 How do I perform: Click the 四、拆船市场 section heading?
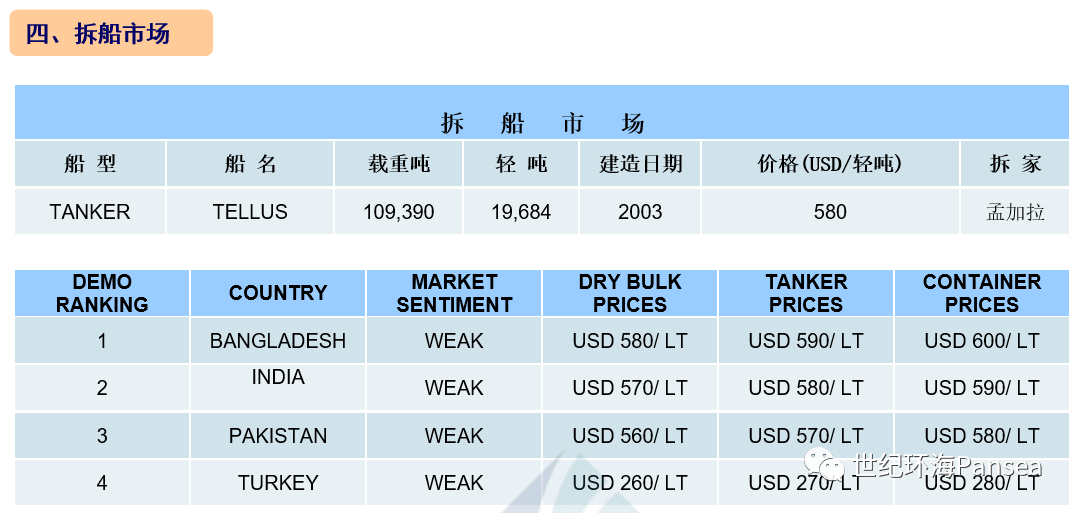(x=98, y=33)
